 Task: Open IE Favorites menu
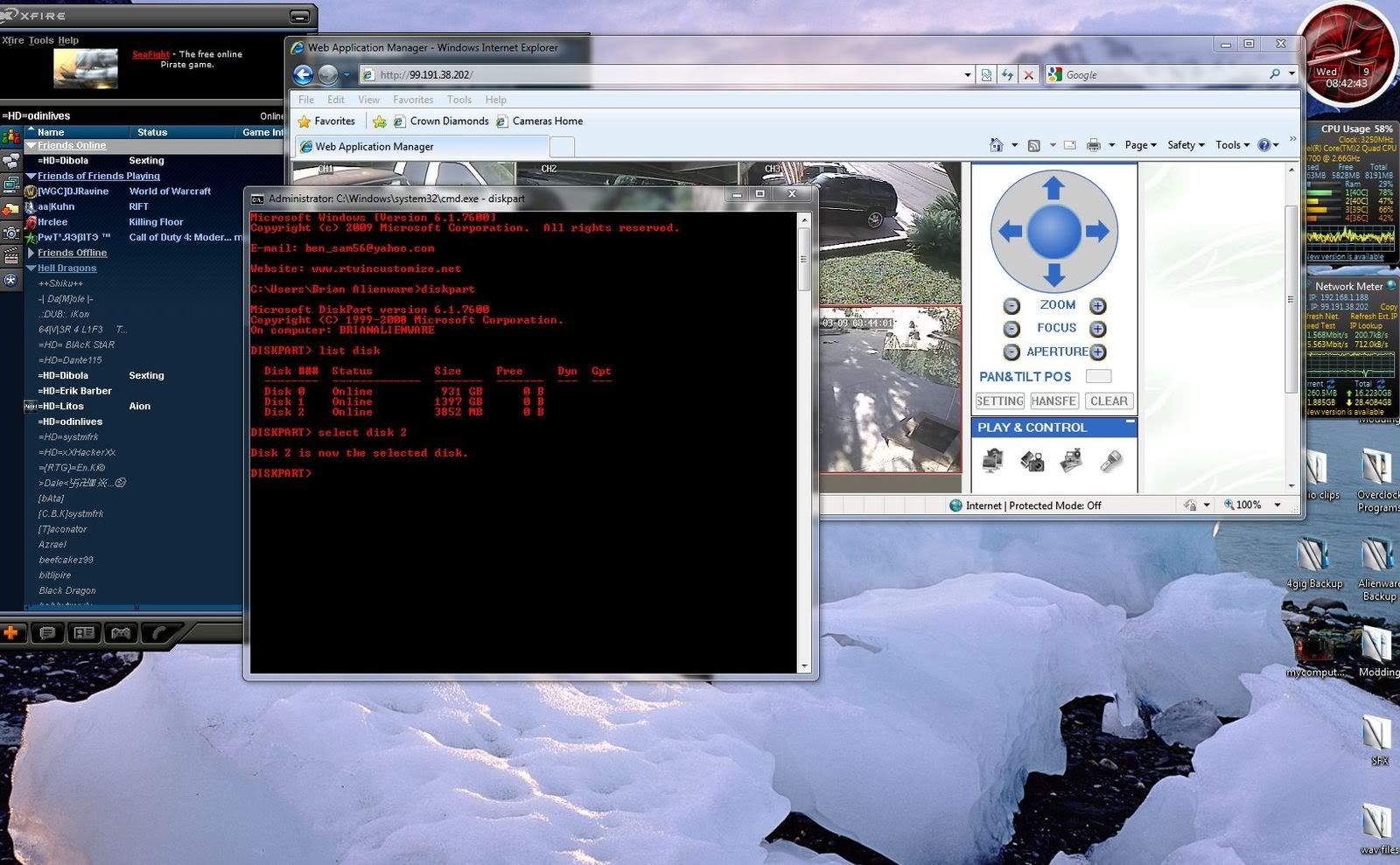tap(413, 100)
